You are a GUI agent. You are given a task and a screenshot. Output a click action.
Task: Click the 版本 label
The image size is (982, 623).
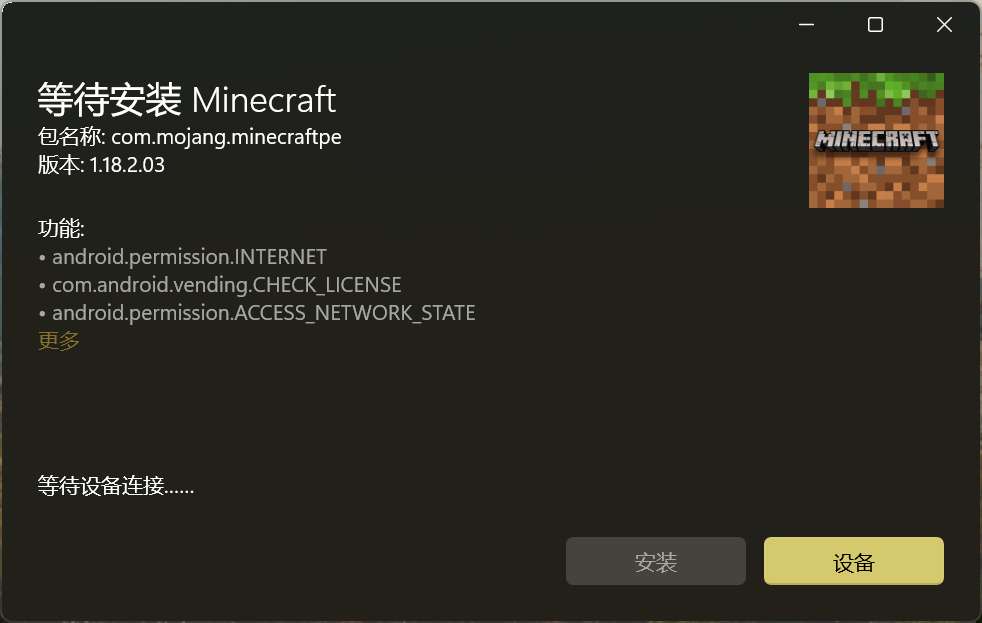coord(61,165)
